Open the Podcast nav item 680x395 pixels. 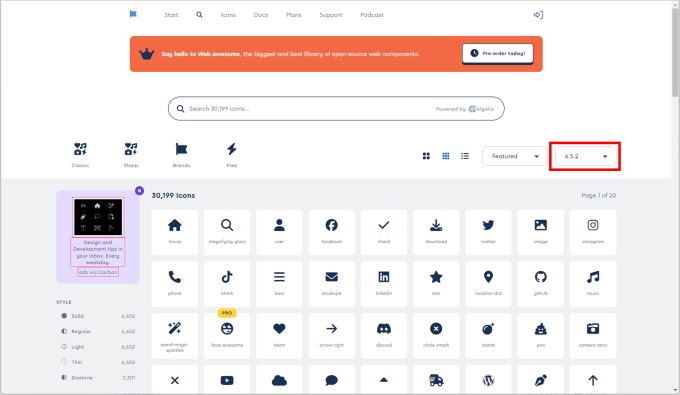tap(372, 15)
